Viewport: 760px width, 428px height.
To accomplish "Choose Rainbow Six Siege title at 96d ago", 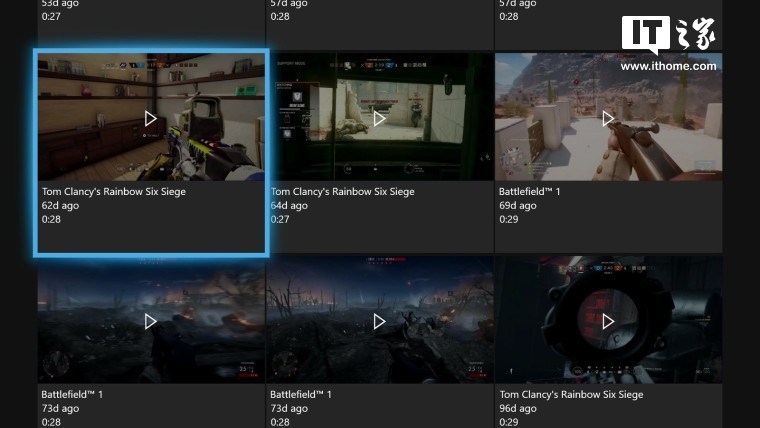I will (571, 395).
